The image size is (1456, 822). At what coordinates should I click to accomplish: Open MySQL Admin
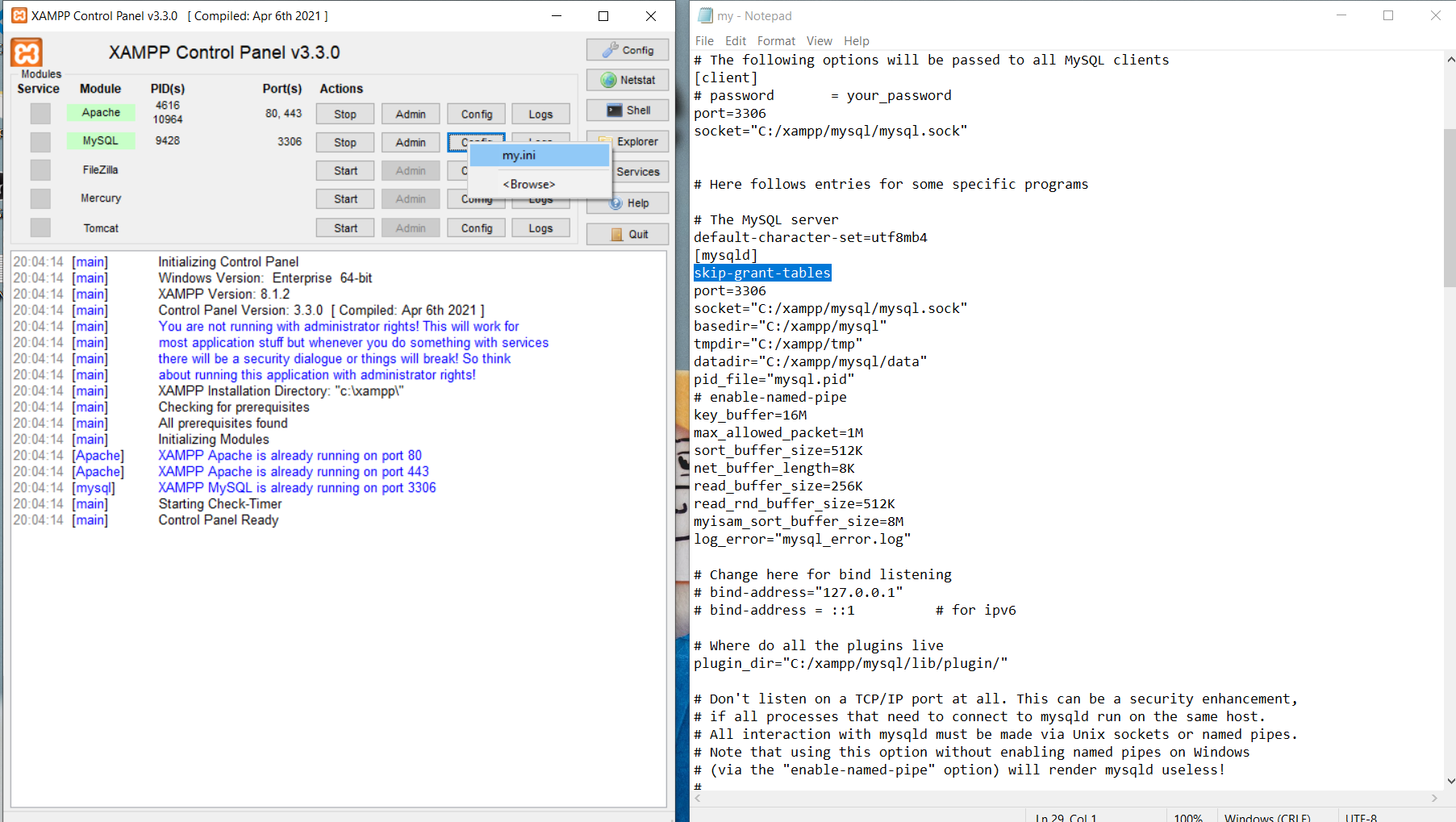(x=411, y=143)
